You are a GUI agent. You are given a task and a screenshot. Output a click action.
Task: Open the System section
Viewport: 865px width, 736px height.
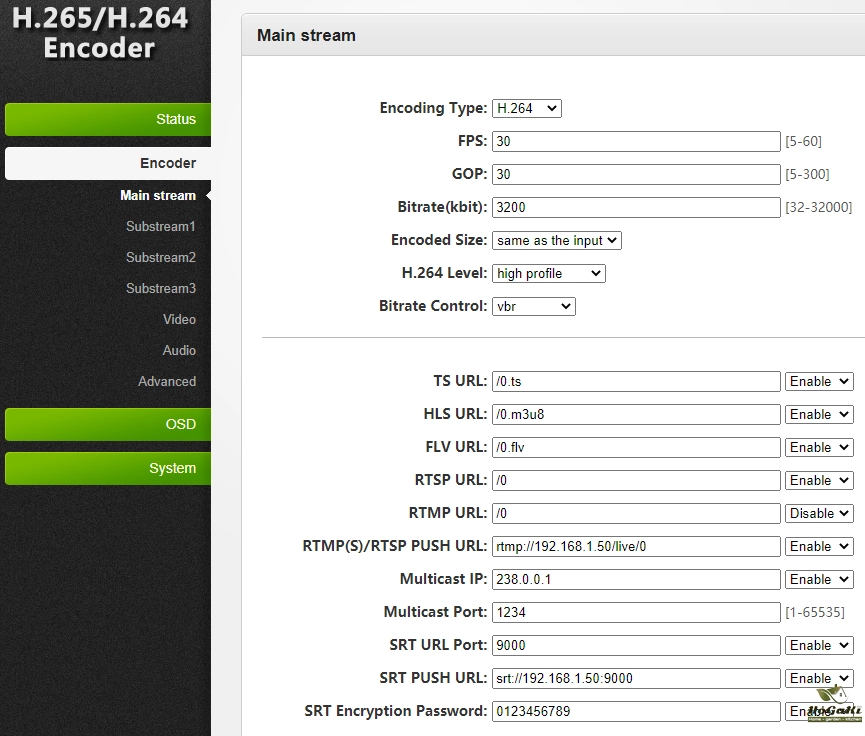[107, 468]
